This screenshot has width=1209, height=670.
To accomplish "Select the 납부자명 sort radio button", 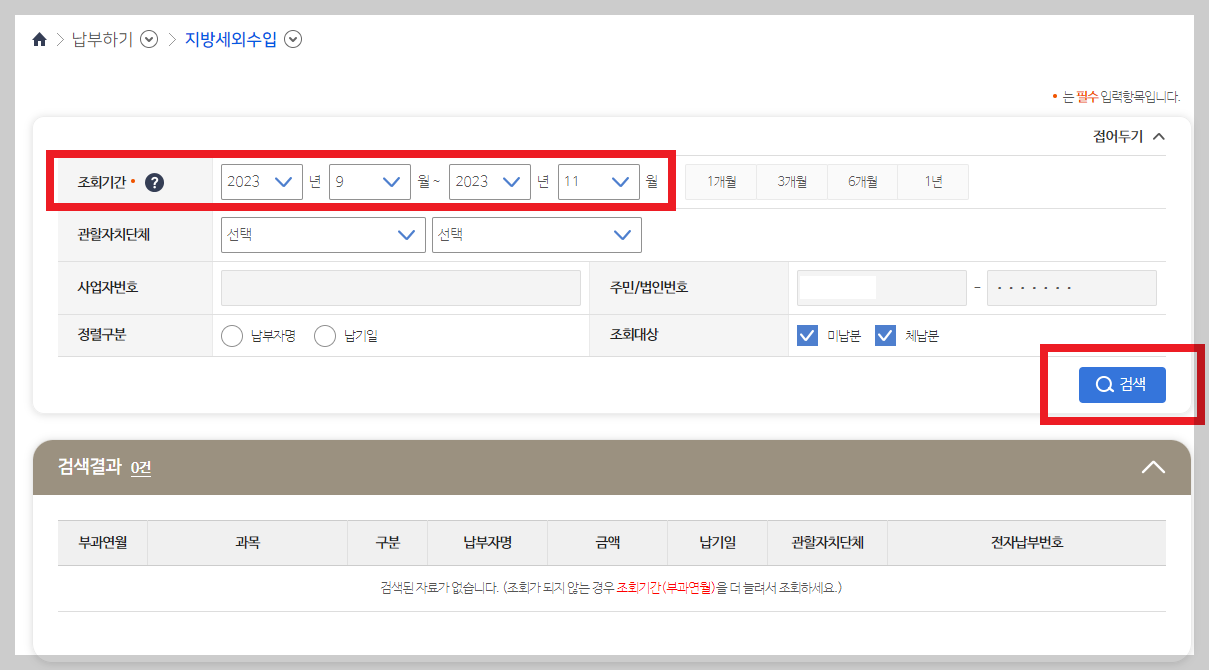I will coord(231,335).
